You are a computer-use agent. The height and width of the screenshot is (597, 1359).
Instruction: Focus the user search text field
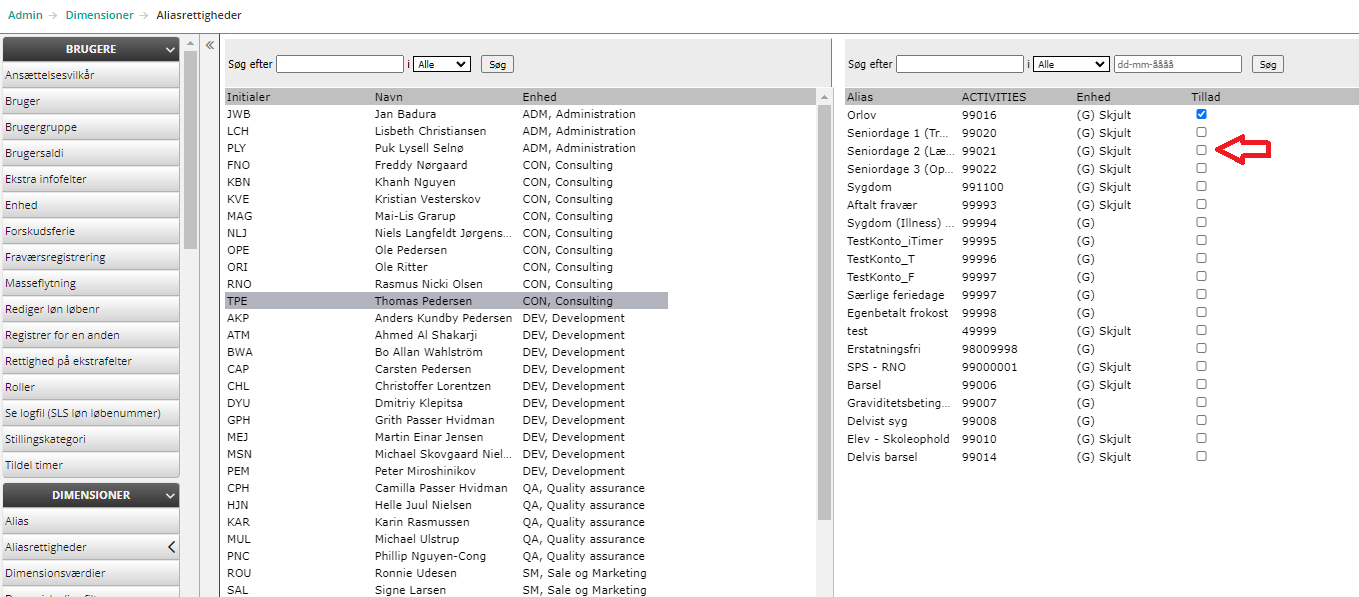click(x=340, y=64)
